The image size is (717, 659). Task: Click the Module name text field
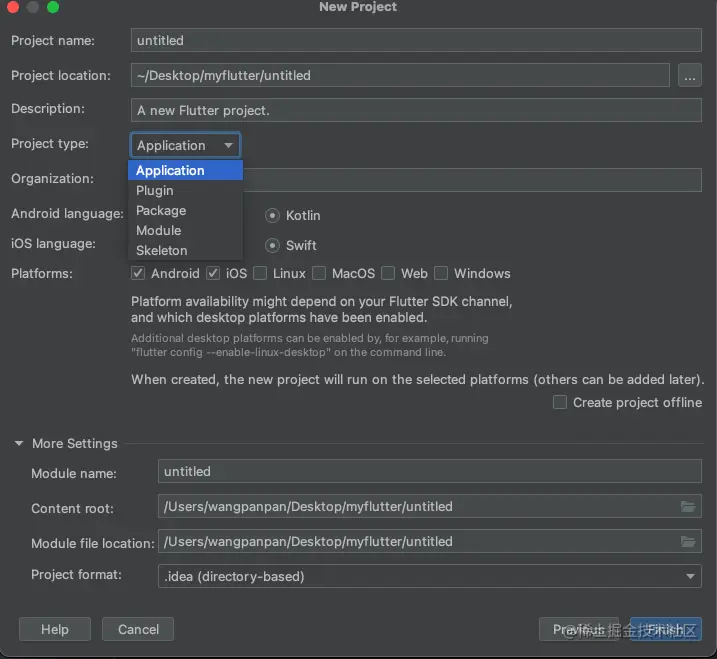(430, 472)
